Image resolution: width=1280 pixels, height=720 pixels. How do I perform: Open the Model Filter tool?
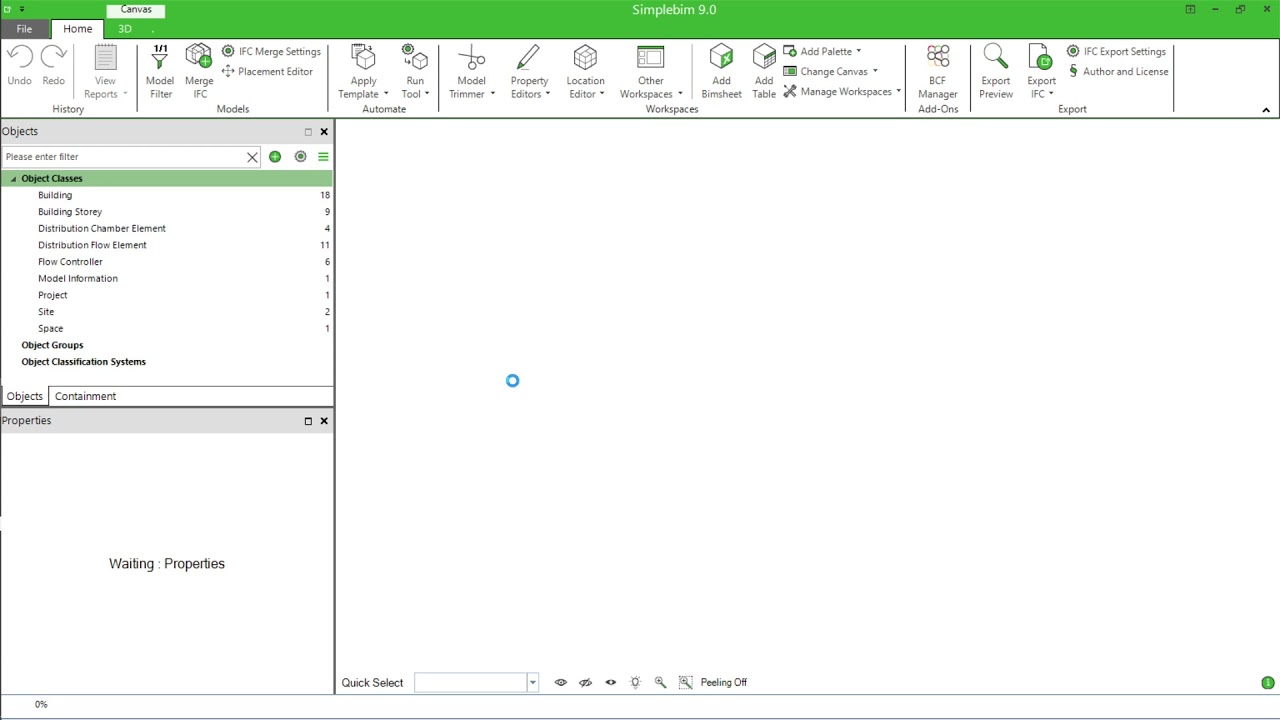tap(160, 71)
